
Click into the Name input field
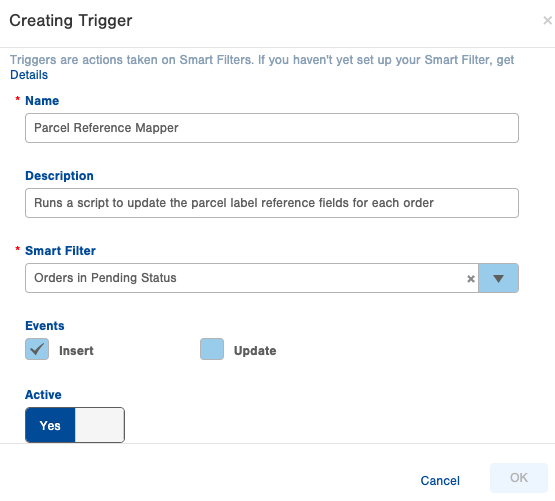[x=272, y=128]
